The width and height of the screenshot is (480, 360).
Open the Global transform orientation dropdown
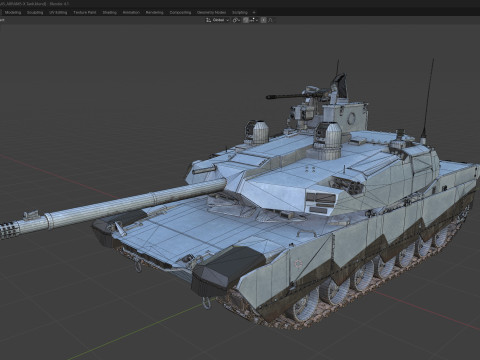pyautogui.click(x=218, y=20)
